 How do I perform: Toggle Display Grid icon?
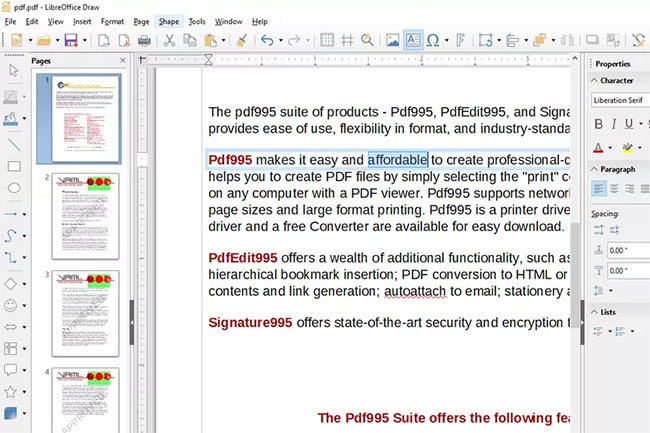click(327, 40)
